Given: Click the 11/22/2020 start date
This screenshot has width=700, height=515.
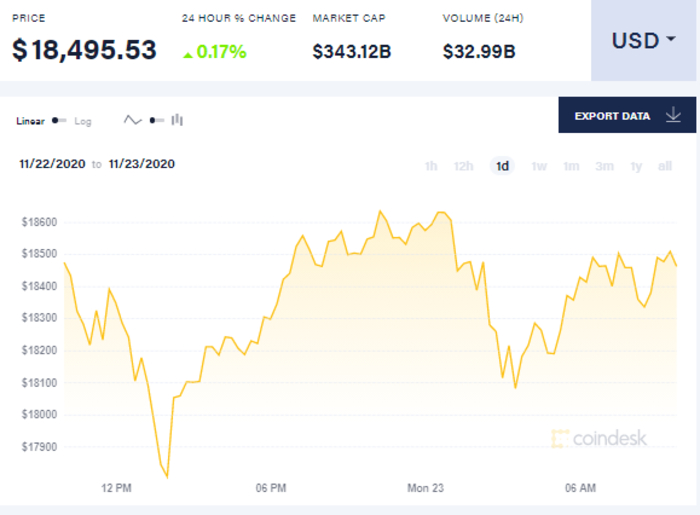Looking at the screenshot, I should point(50,164).
